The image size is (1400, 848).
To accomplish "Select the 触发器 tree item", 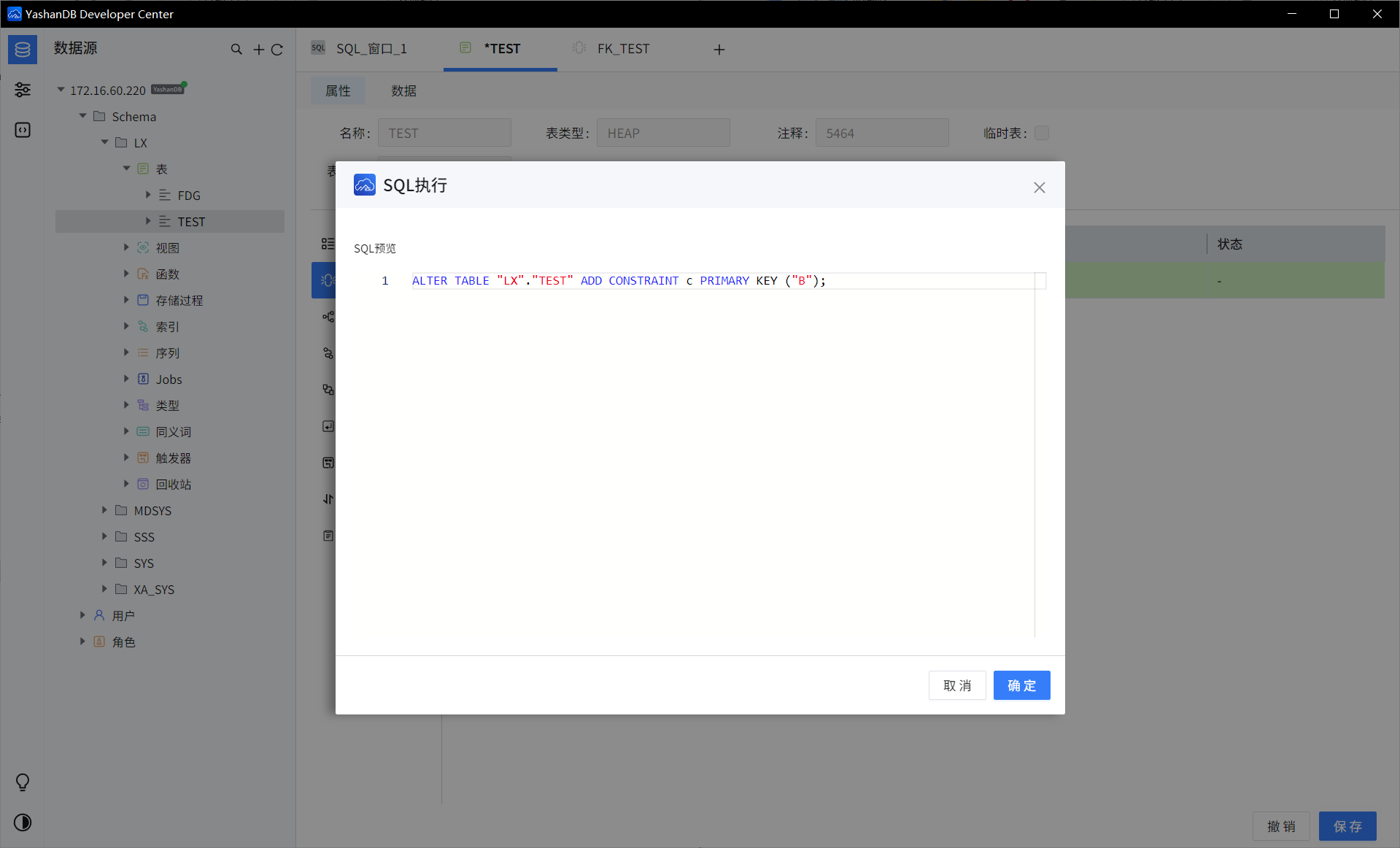I will click(173, 458).
